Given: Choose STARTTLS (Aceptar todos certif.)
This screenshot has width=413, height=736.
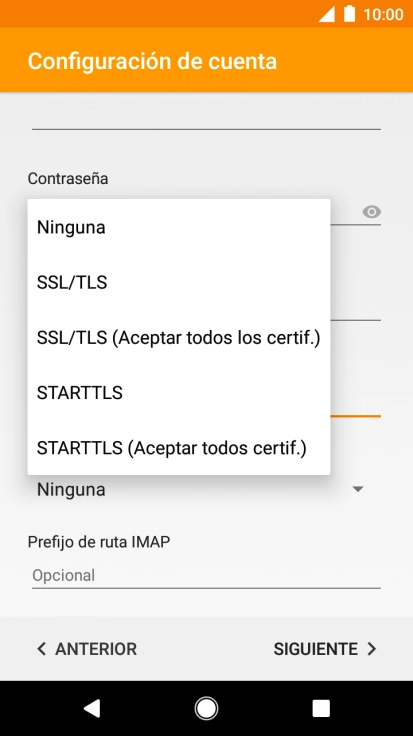Looking at the screenshot, I should (x=179, y=448).
